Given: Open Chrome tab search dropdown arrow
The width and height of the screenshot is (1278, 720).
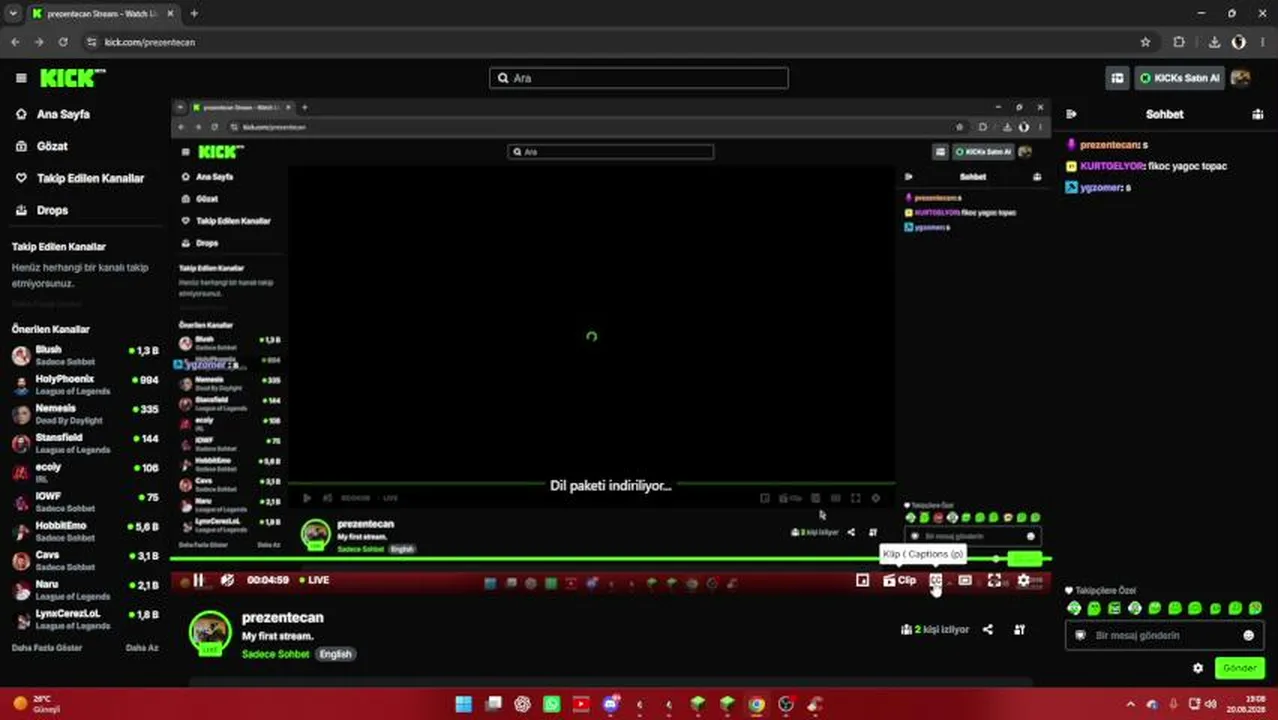Looking at the screenshot, I should (x=13, y=14).
